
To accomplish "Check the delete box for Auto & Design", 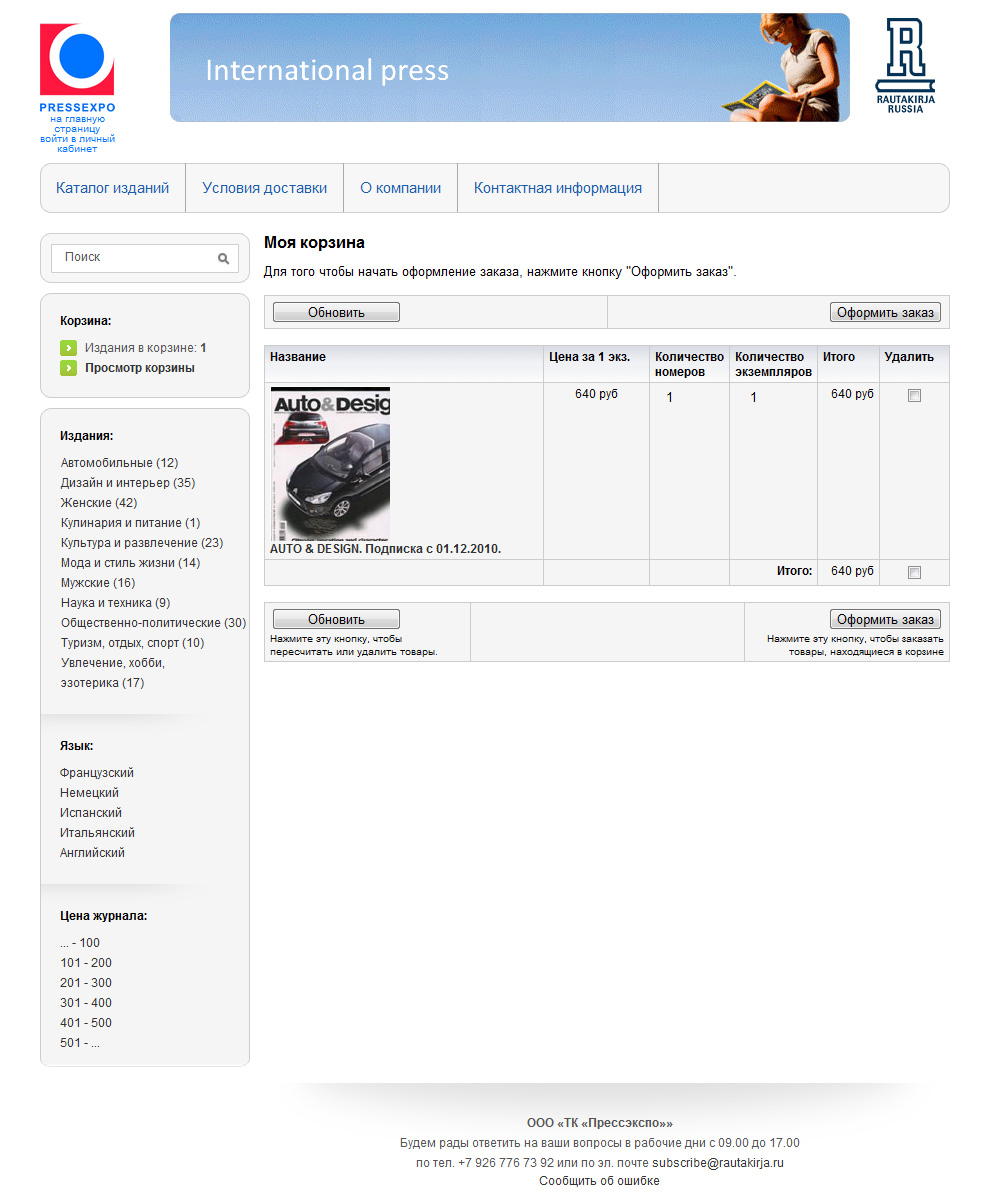I will coord(914,396).
